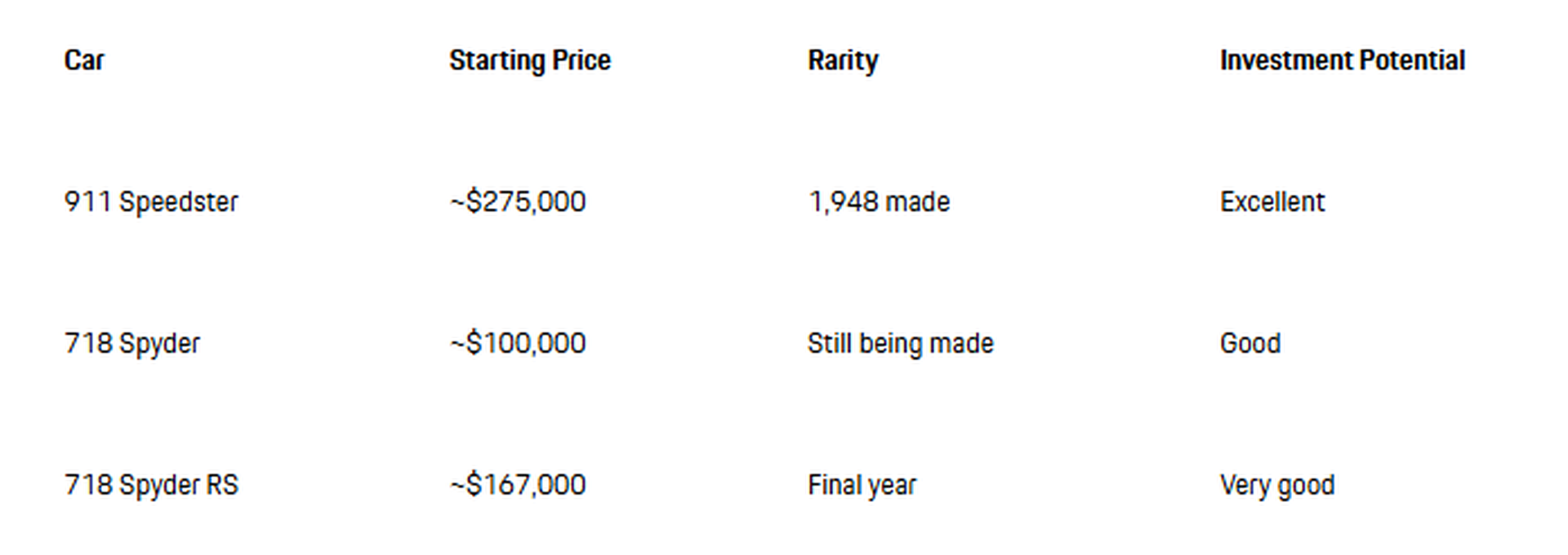Select the 911 Speedster cell

pyautogui.click(x=151, y=202)
